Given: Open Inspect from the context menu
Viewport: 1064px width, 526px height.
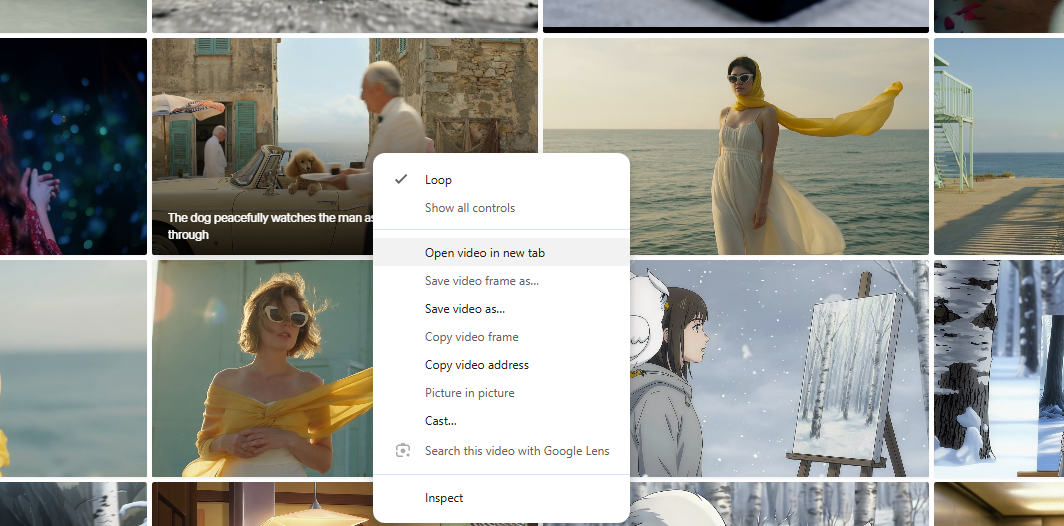Looking at the screenshot, I should tap(501, 497).
